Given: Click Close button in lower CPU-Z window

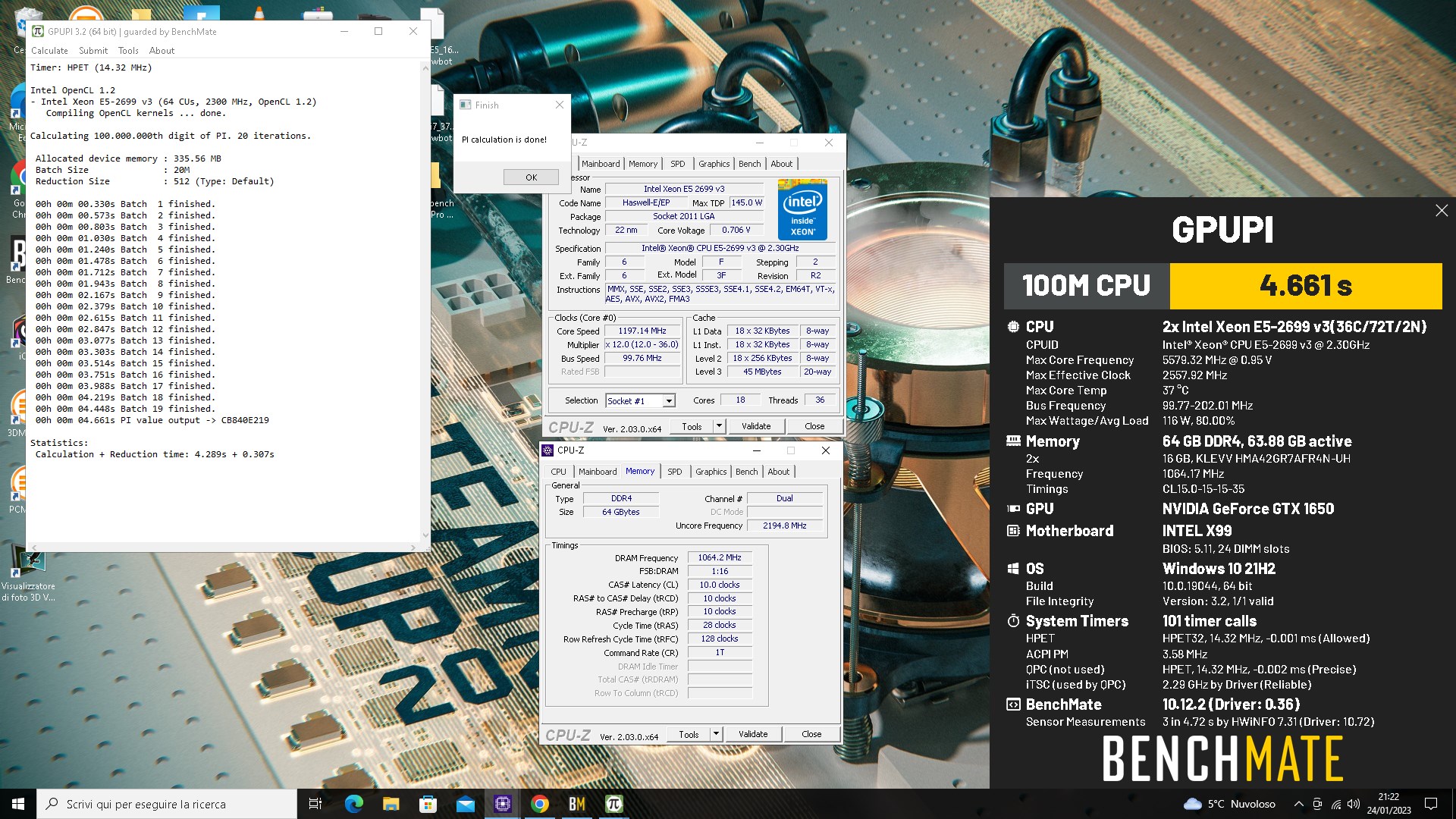Looking at the screenshot, I should [x=811, y=735].
